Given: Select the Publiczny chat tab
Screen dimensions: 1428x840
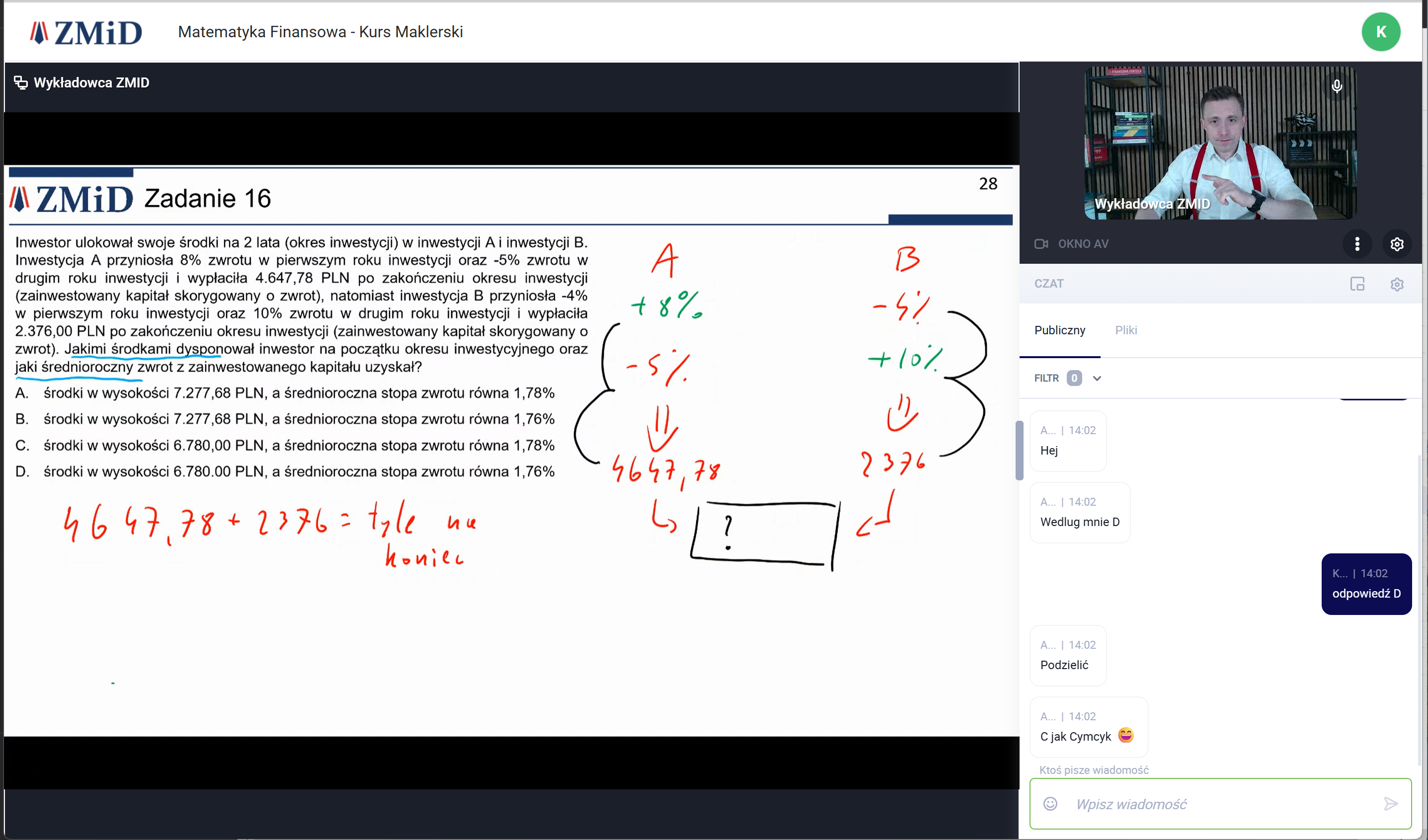Looking at the screenshot, I should coord(1059,330).
